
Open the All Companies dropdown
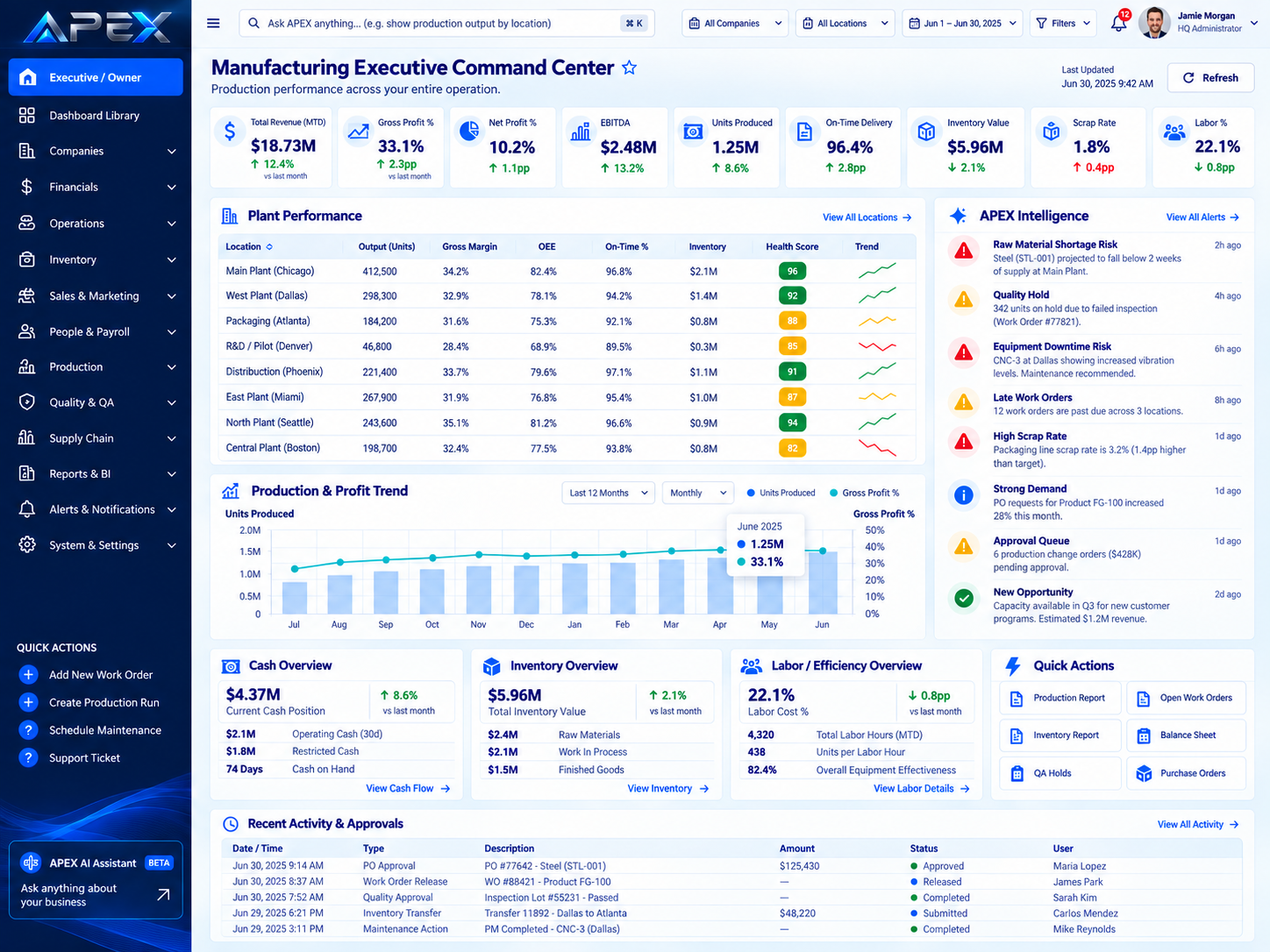735,24
